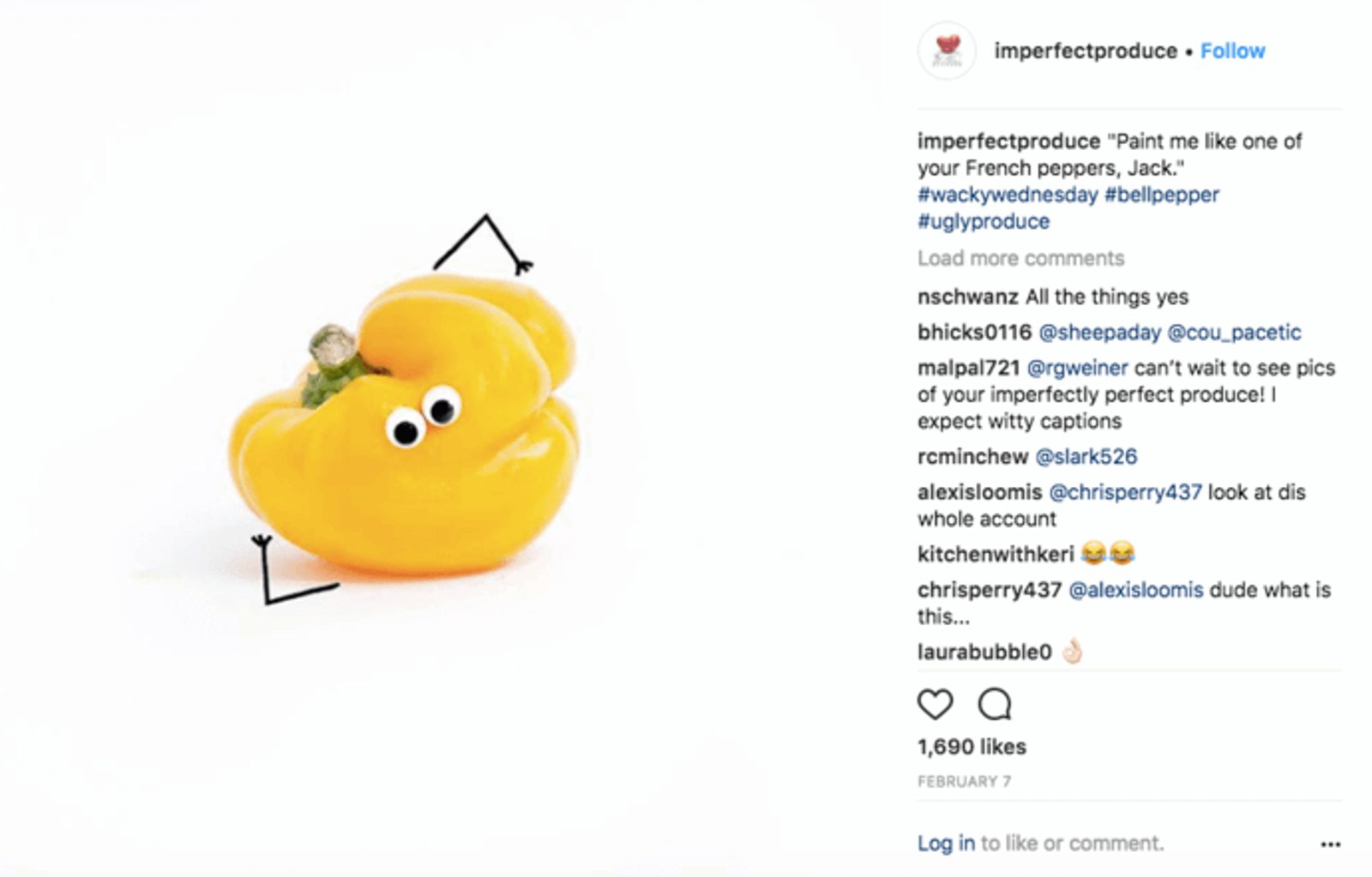View who liked by clicking 1,690 likes

click(972, 746)
